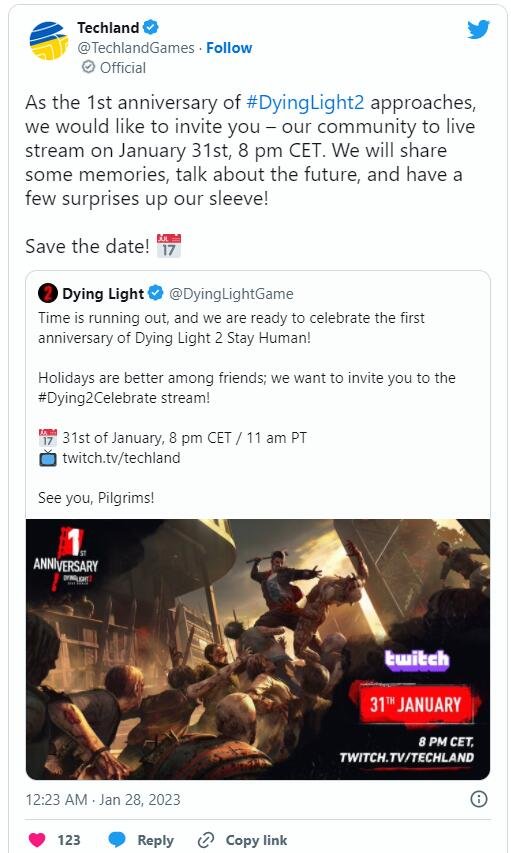Click the Copy link text
The height and width of the screenshot is (853, 511).
click(256, 840)
